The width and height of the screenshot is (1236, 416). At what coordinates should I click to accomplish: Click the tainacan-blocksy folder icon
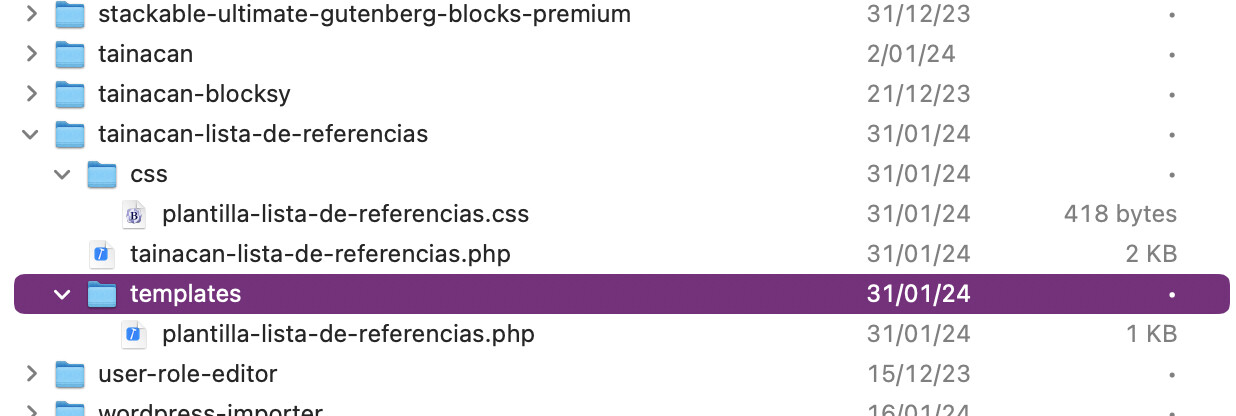coord(69,94)
